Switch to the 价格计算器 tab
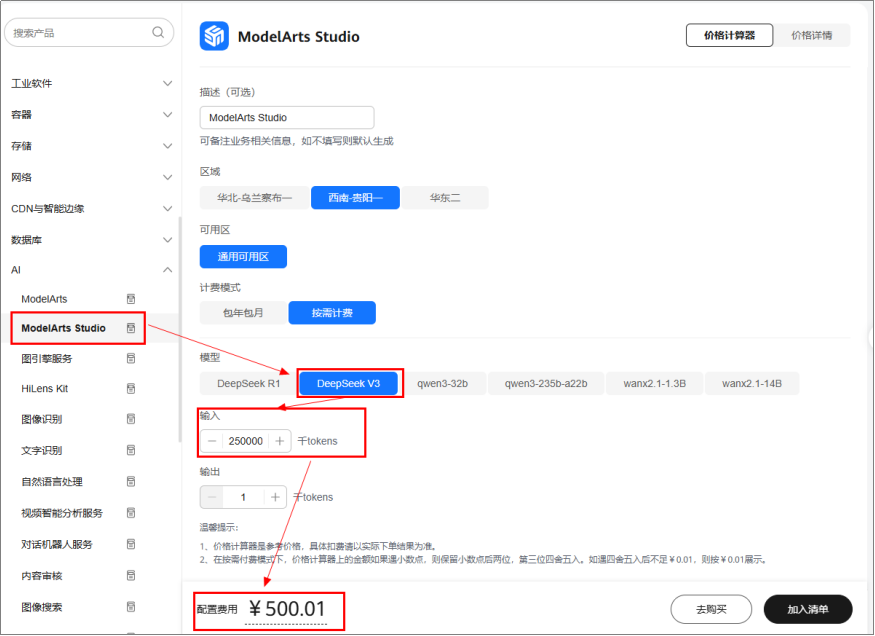The width and height of the screenshot is (875, 636). click(729, 35)
